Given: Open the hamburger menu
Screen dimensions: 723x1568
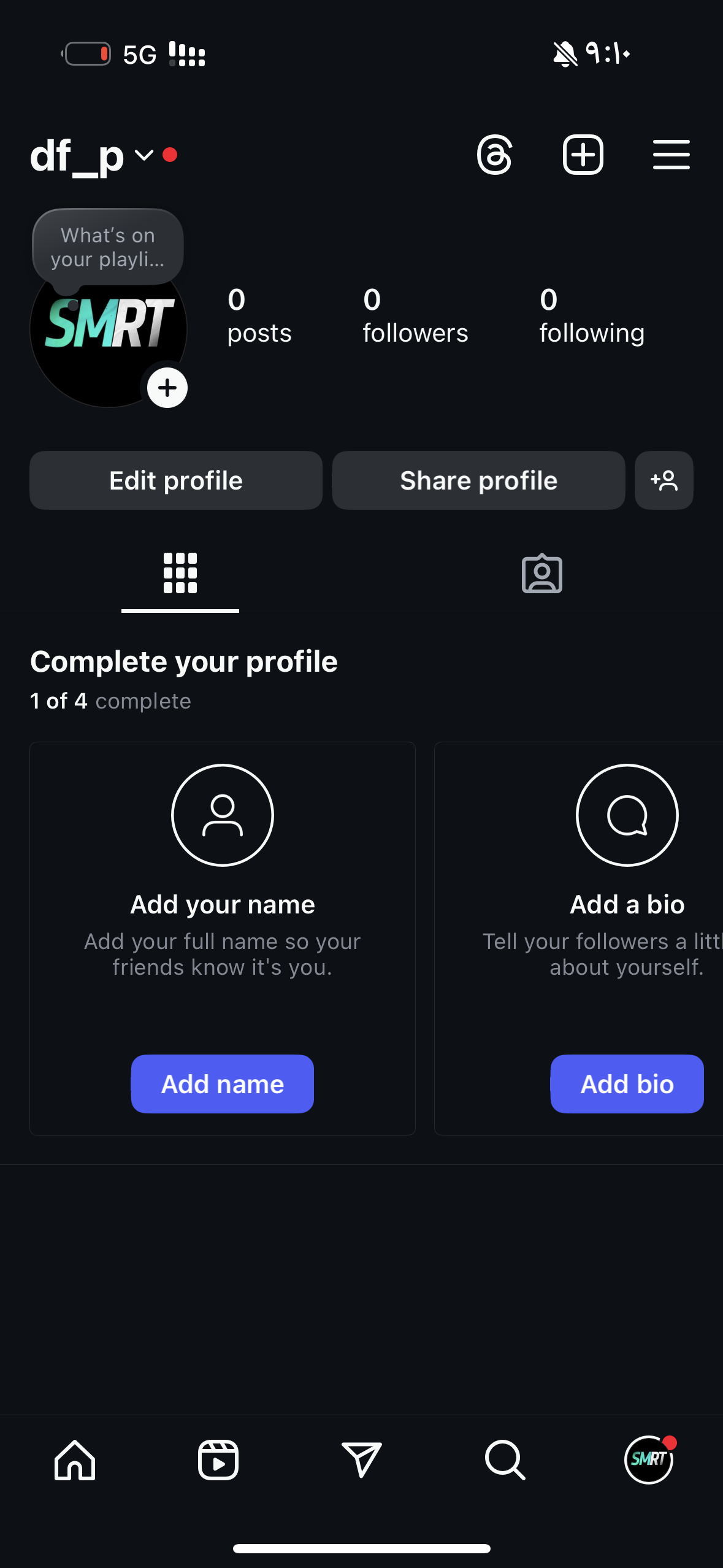Looking at the screenshot, I should click(671, 155).
